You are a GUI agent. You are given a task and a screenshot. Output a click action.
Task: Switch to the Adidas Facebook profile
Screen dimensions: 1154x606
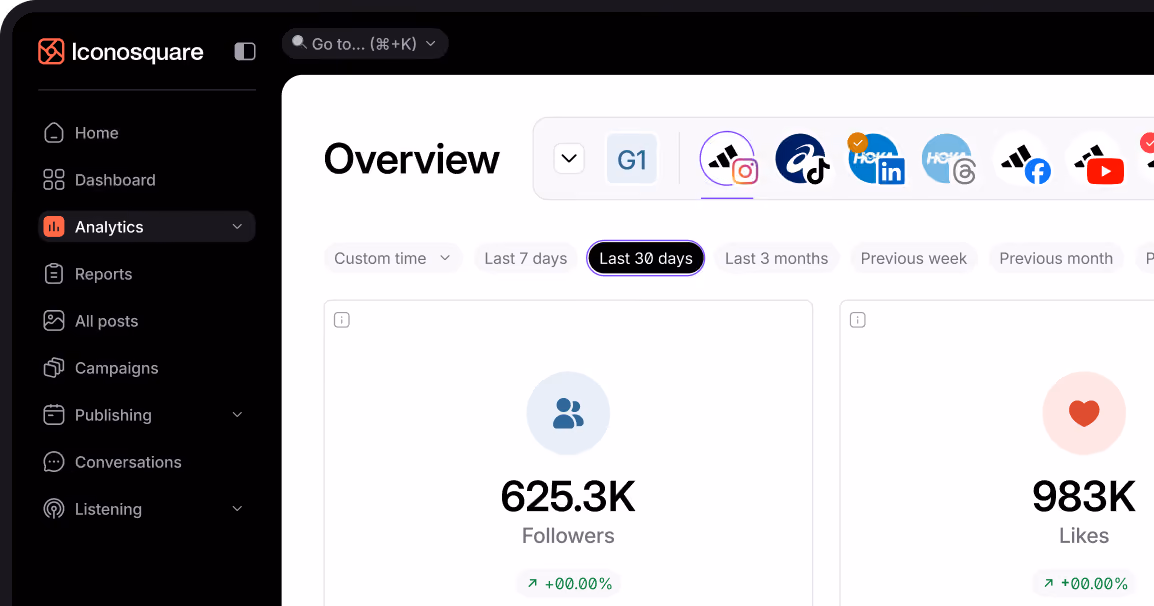click(x=1022, y=158)
